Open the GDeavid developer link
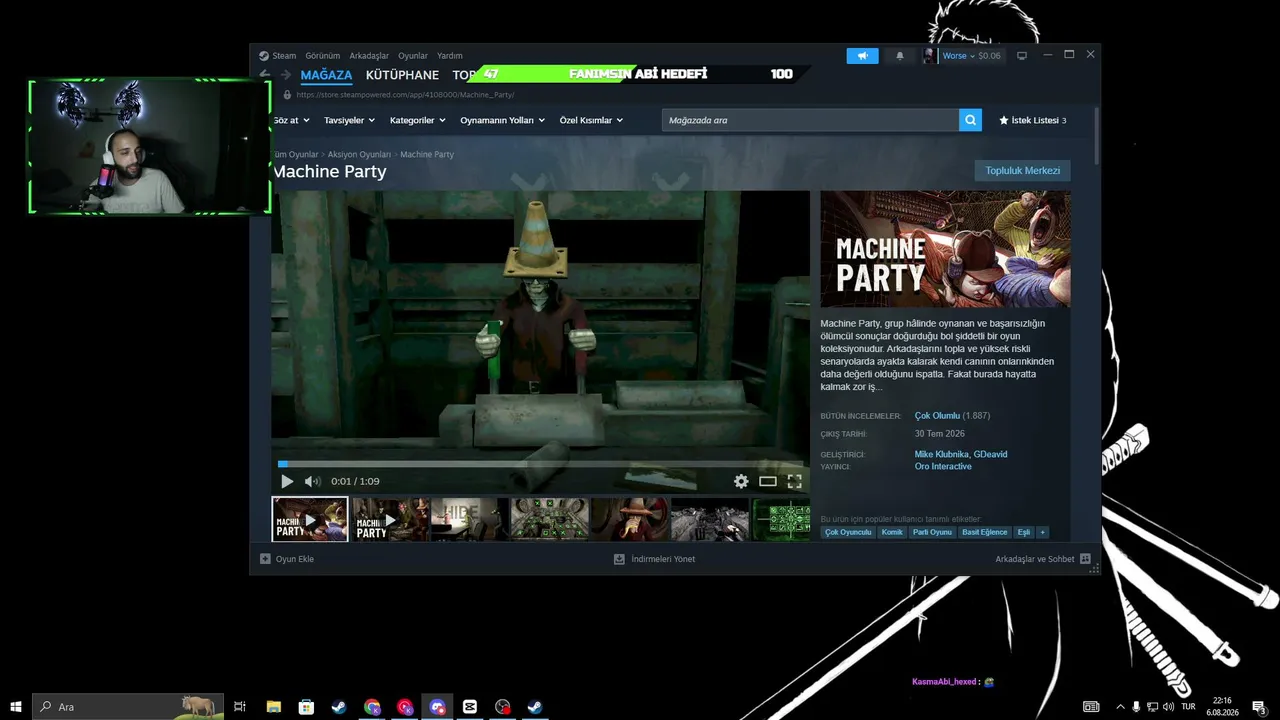This screenshot has width=1280, height=720. [990, 454]
